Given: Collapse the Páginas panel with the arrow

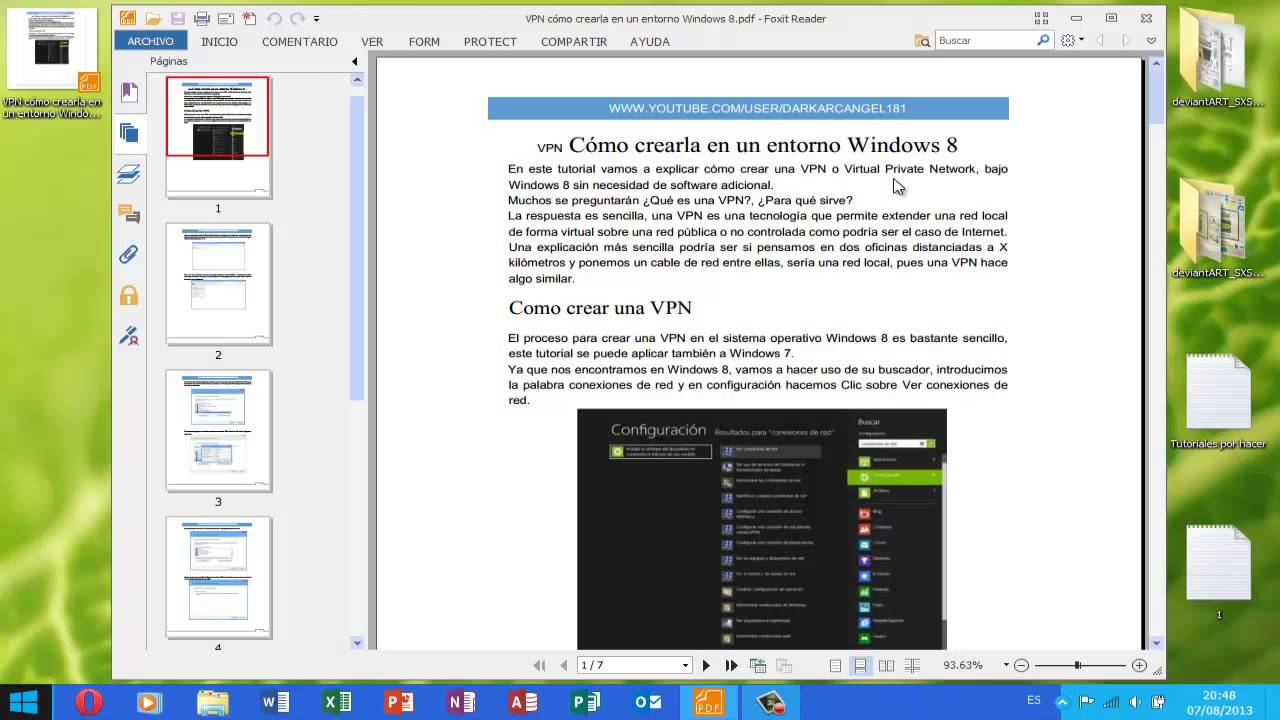Looking at the screenshot, I should 354,62.
